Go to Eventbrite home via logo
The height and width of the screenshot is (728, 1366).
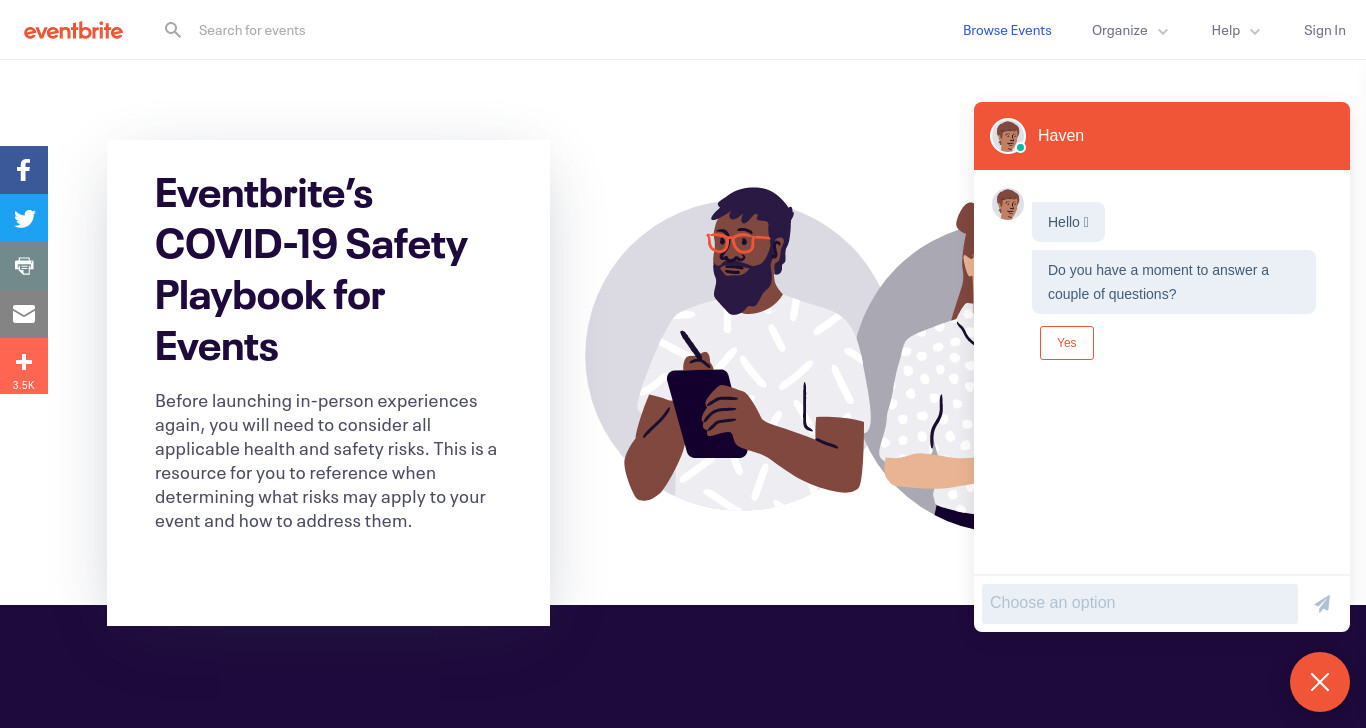click(73, 30)
